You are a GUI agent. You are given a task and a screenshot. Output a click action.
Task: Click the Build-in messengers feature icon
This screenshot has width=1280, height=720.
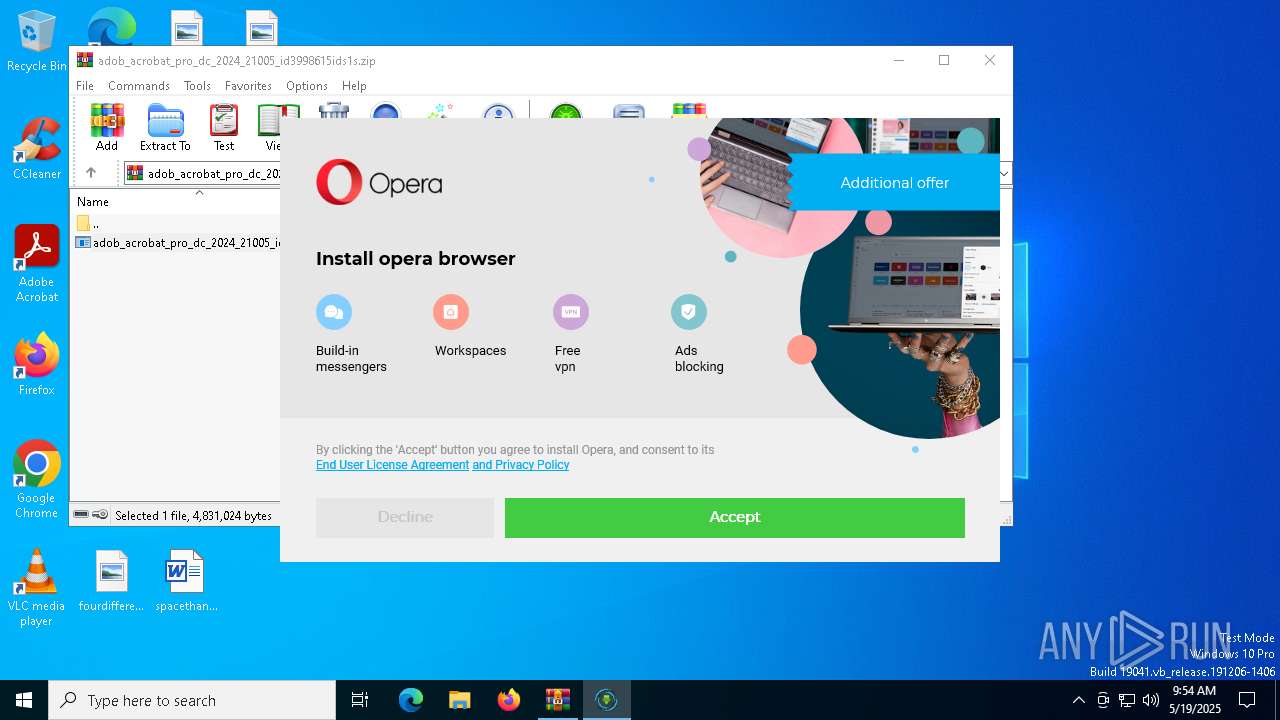pos(334,312)
